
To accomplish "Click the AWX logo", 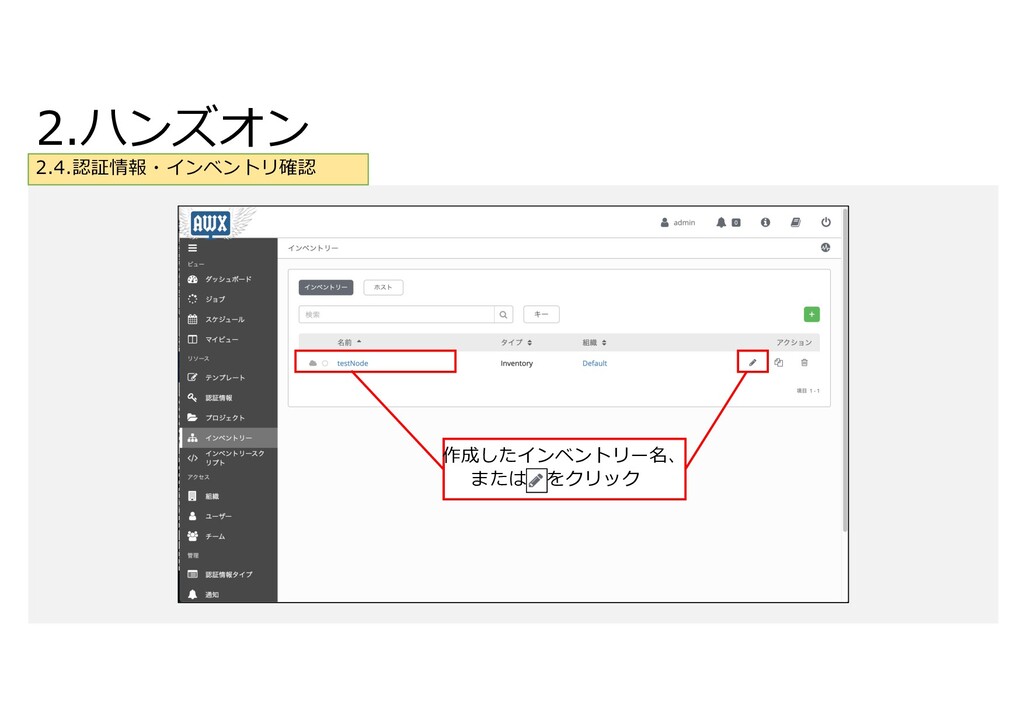I will (x=210, y=223).
